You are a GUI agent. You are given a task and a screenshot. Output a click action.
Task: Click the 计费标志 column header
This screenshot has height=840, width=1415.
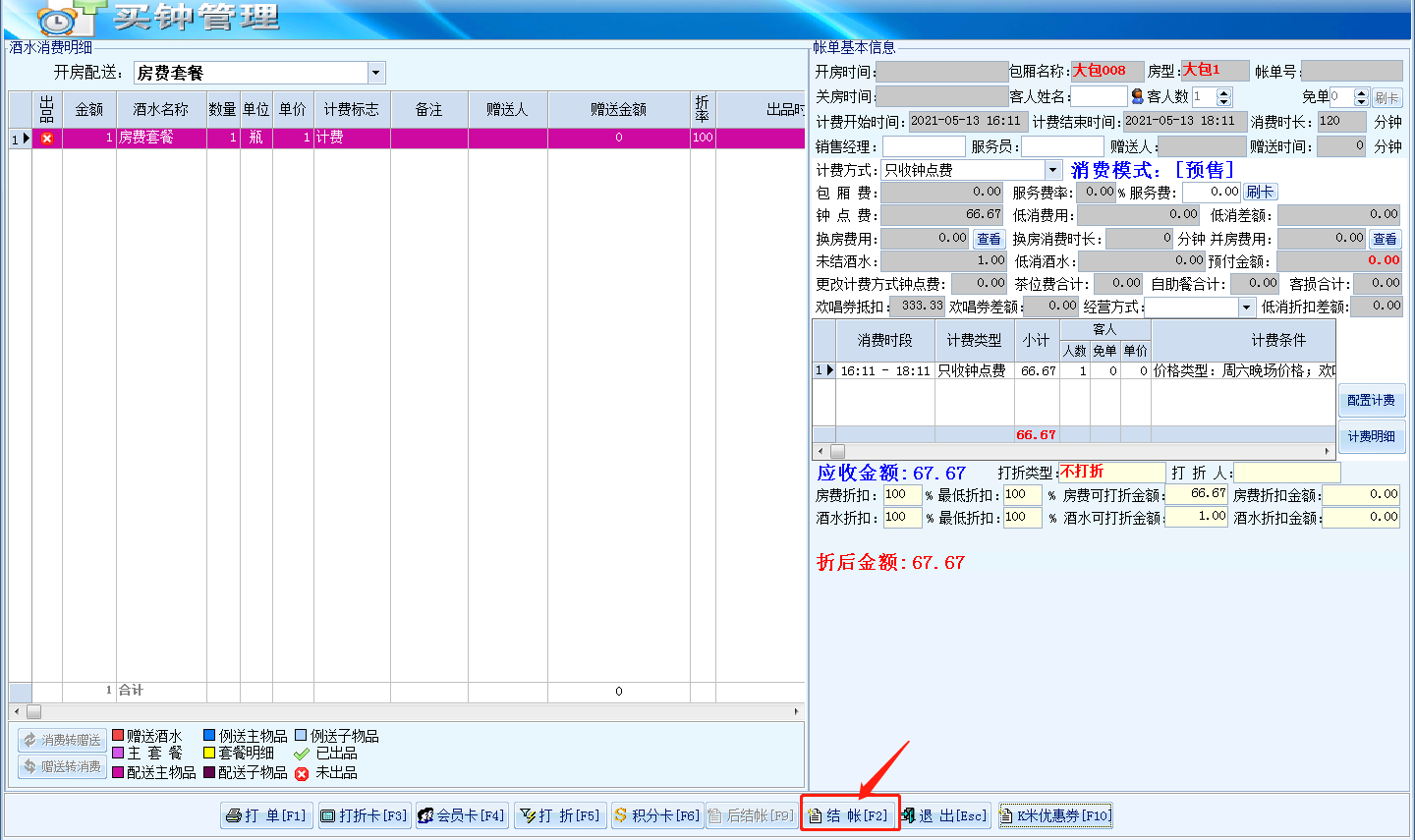click(x=352, y=109)
